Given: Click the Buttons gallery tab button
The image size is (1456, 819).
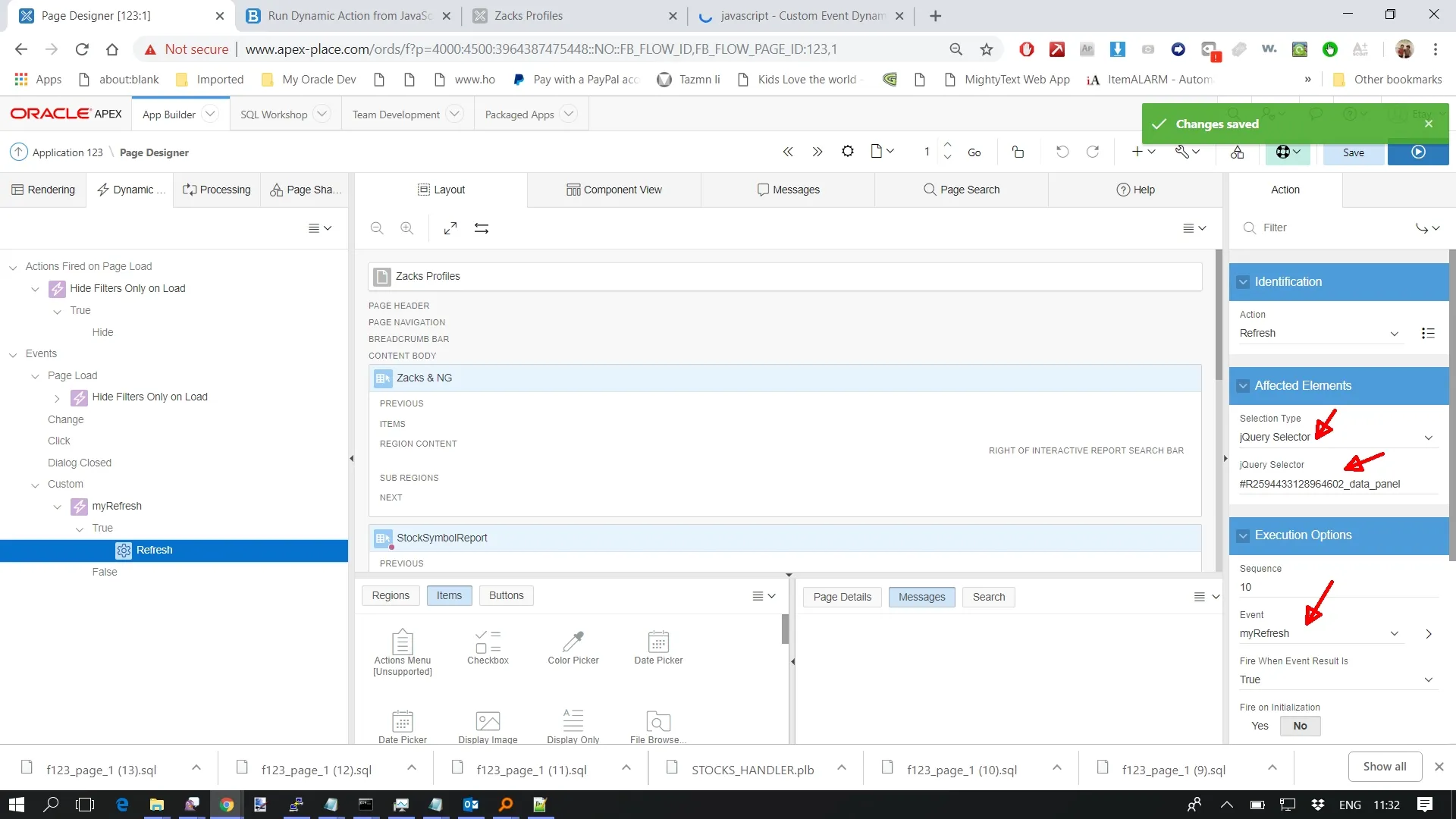Looking at the screenshot, I should tap(506, 595).
